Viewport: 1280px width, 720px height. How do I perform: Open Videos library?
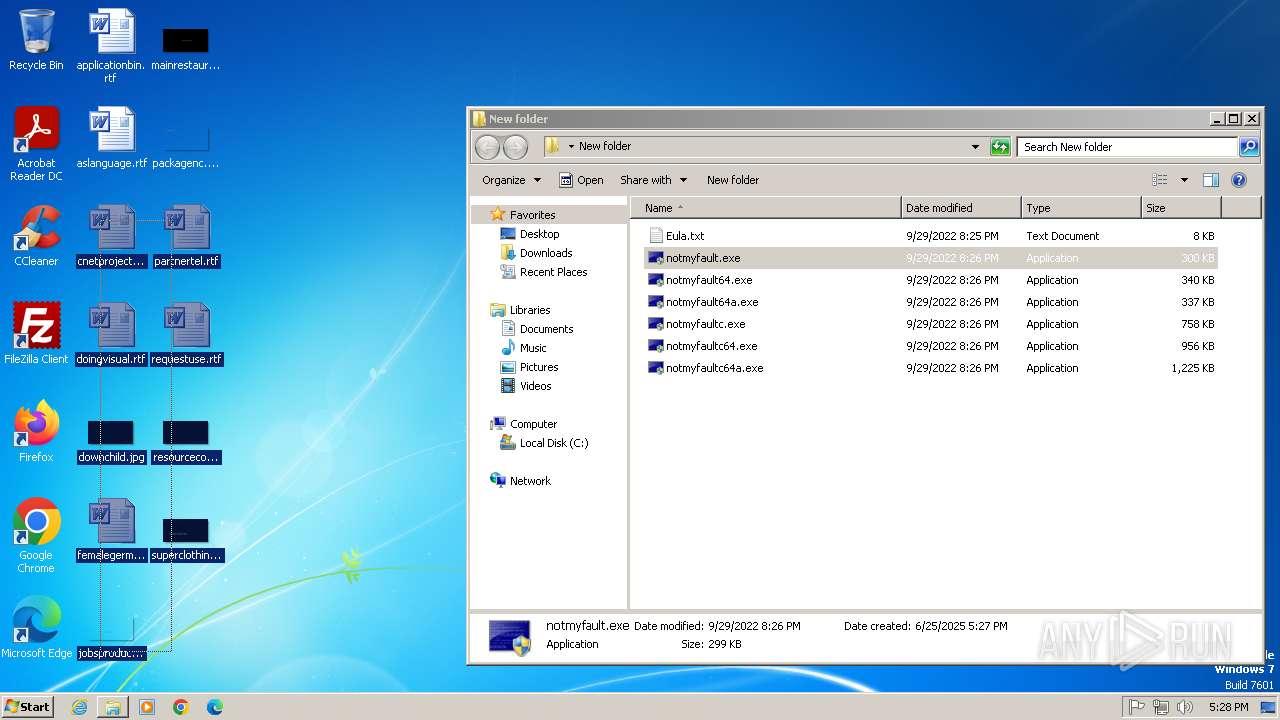point(535,386)
